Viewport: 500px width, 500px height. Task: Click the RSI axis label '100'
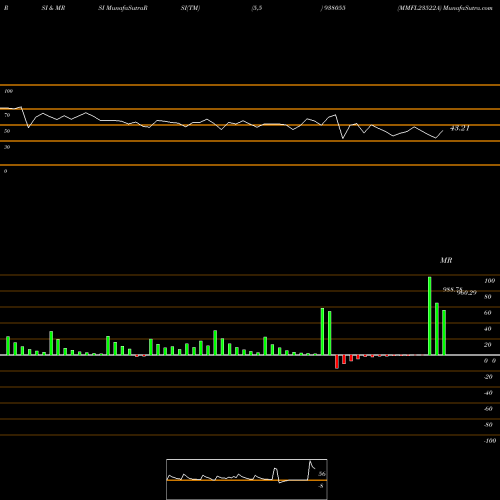pyautogui.click(x=8, y=91)
